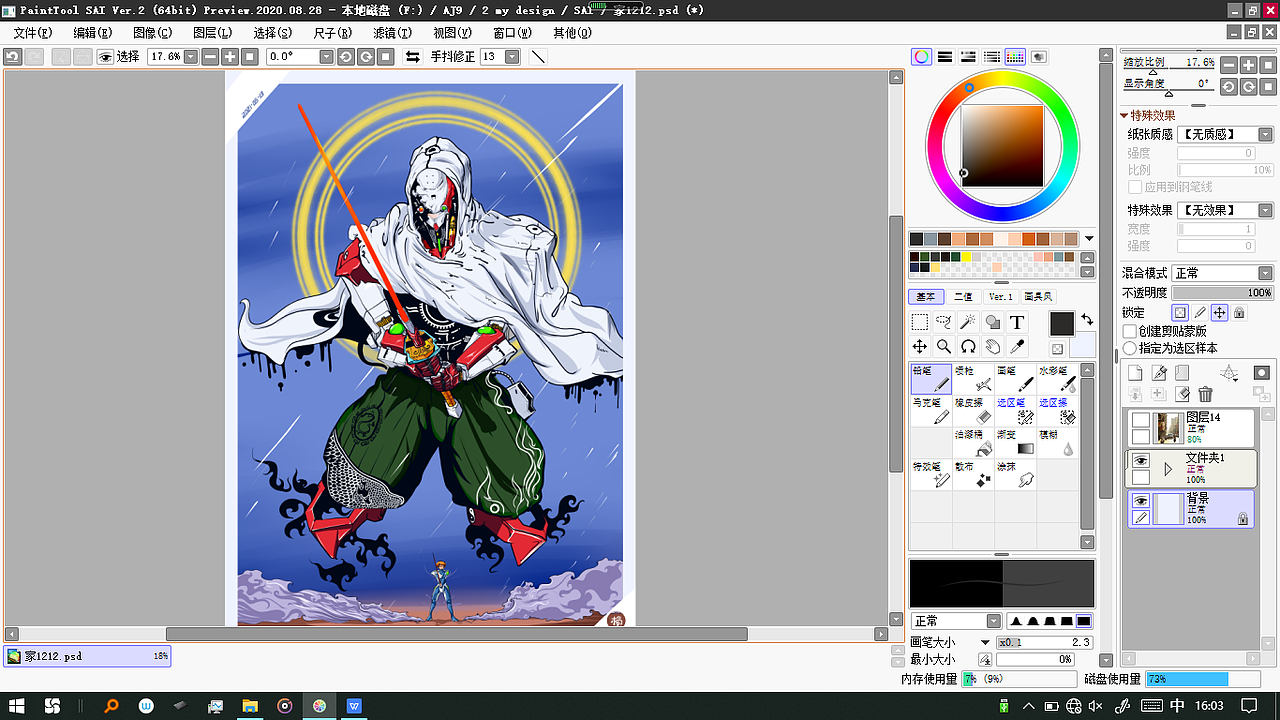Pick the Lasso selection tool
This screenshot has height=720, width=1280.
coord(944,322)
